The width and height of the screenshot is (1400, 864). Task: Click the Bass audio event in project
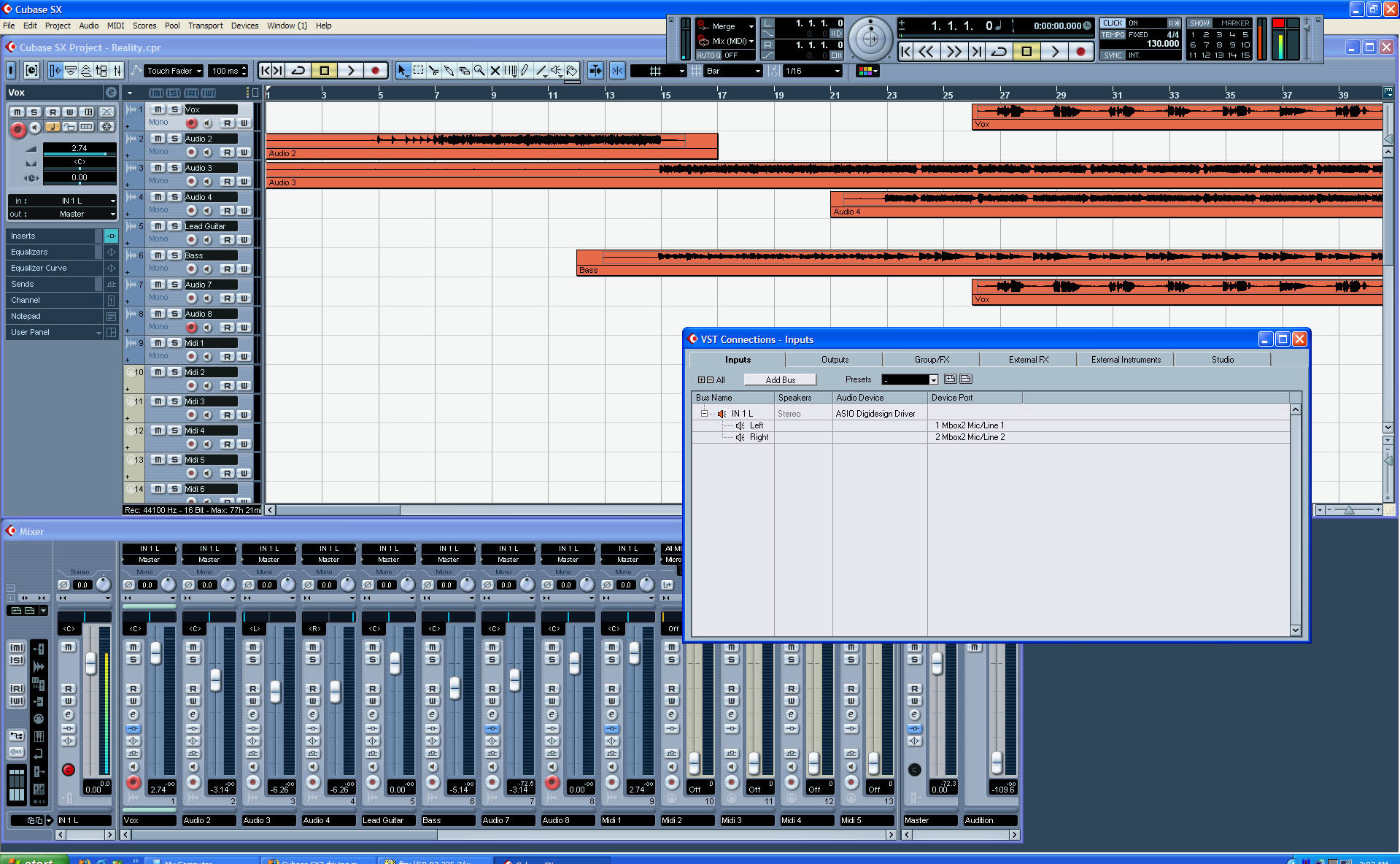[x=979, y=263]
